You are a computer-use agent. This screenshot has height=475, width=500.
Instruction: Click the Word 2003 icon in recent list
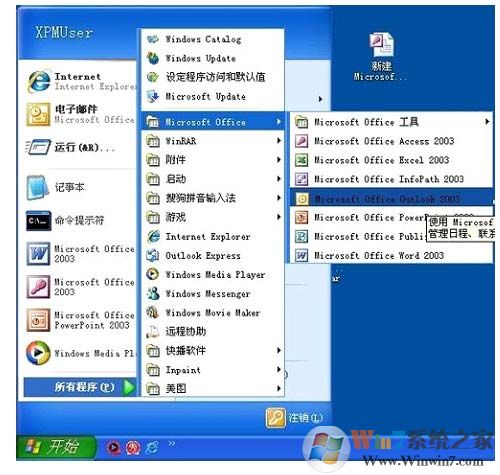pos(38,254)
